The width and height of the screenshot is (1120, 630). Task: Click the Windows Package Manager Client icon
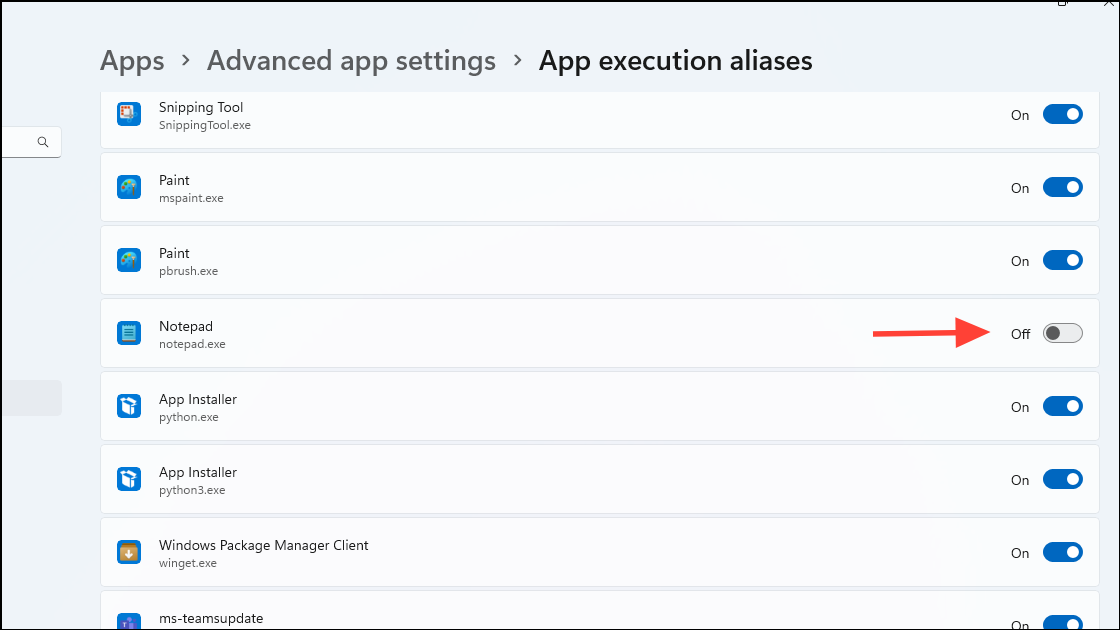pos(129,552)
